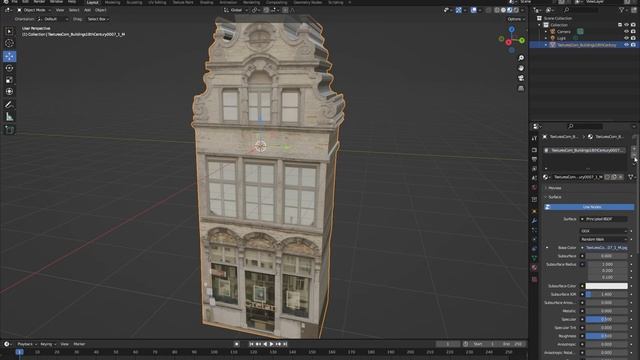The width and height of the screenshot is (640, 360).
Task: Toggle the Use Nodes button
Action: click(589, 207)
